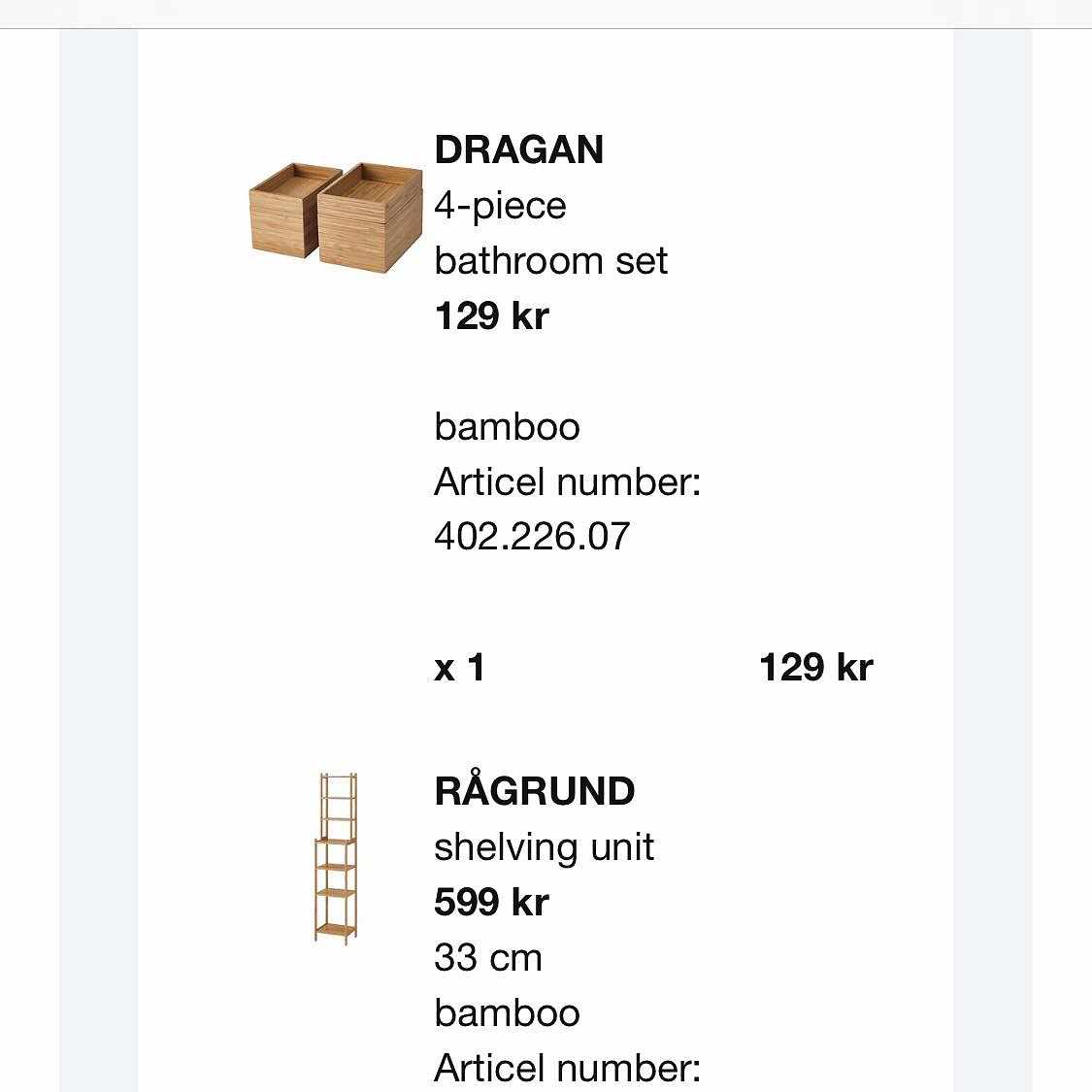Click the DRAGAN bamboo boxes thumbnail
Image resolution: width=1092 pixels, height=1092 pixels.
point(337,215)
